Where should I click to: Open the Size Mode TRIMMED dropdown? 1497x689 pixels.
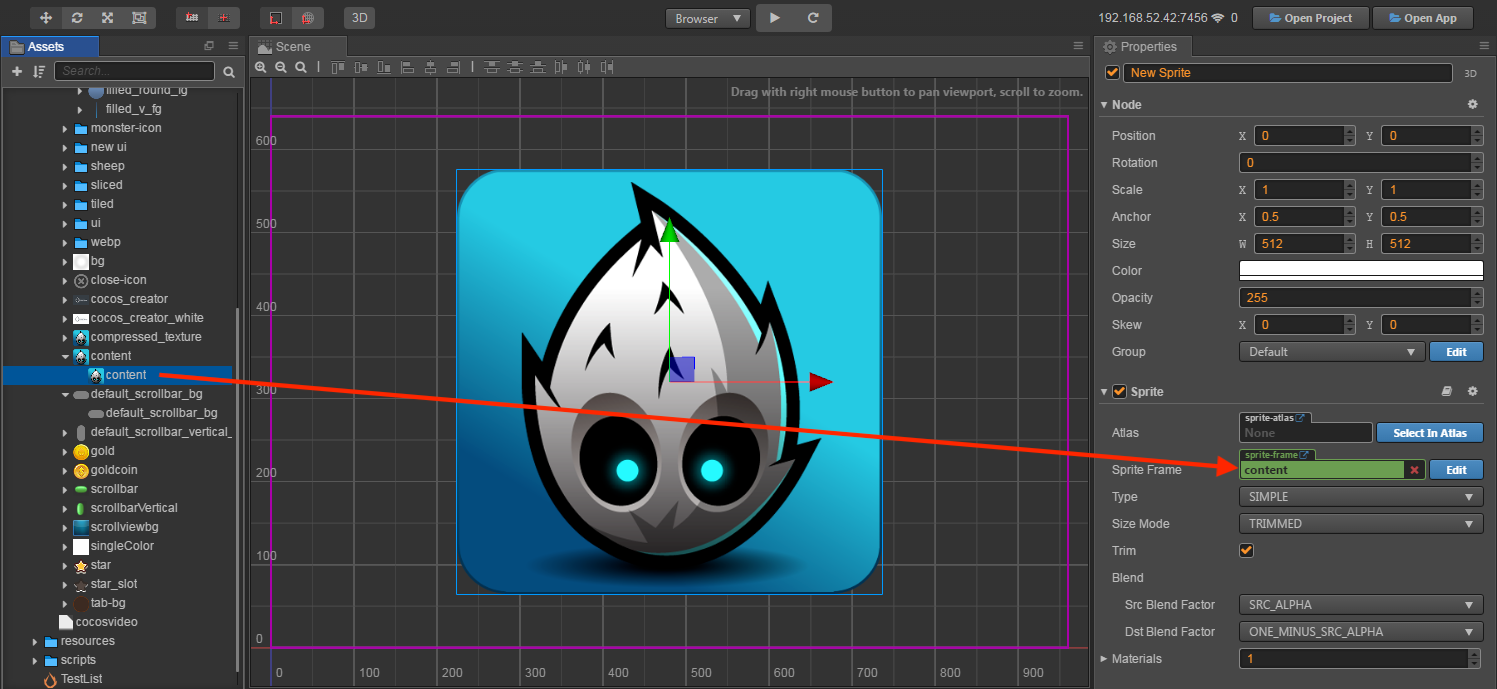coord(1361,524)
